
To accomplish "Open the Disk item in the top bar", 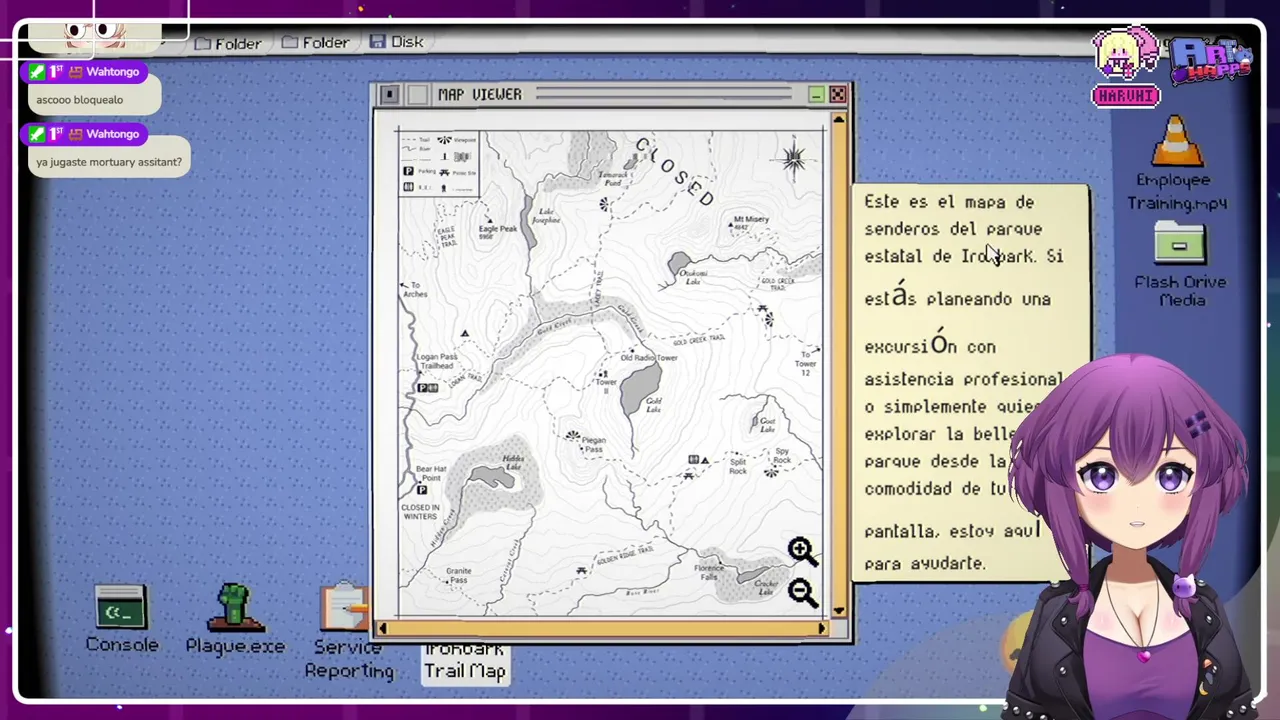I will click(x=397, y=42).
